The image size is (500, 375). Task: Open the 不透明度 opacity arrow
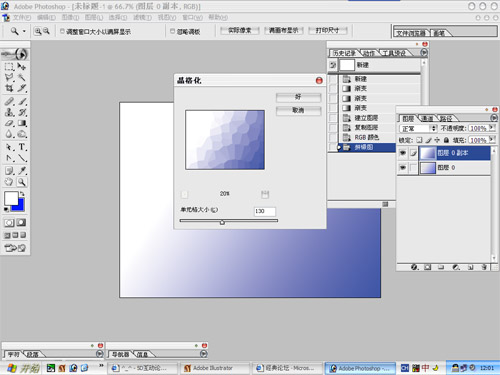[492, 128]
